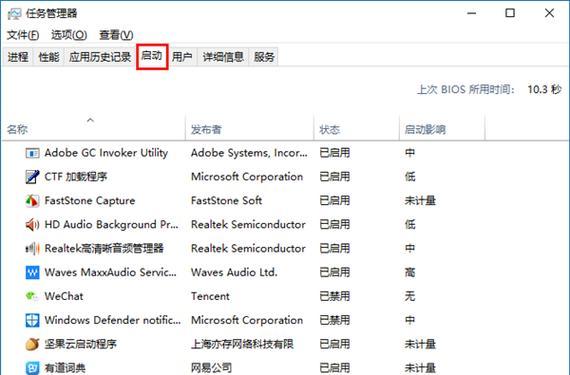Viewport: 570px width, 375px height.
Task: Open the 选项(O) menu
Action: pos(69,35)
